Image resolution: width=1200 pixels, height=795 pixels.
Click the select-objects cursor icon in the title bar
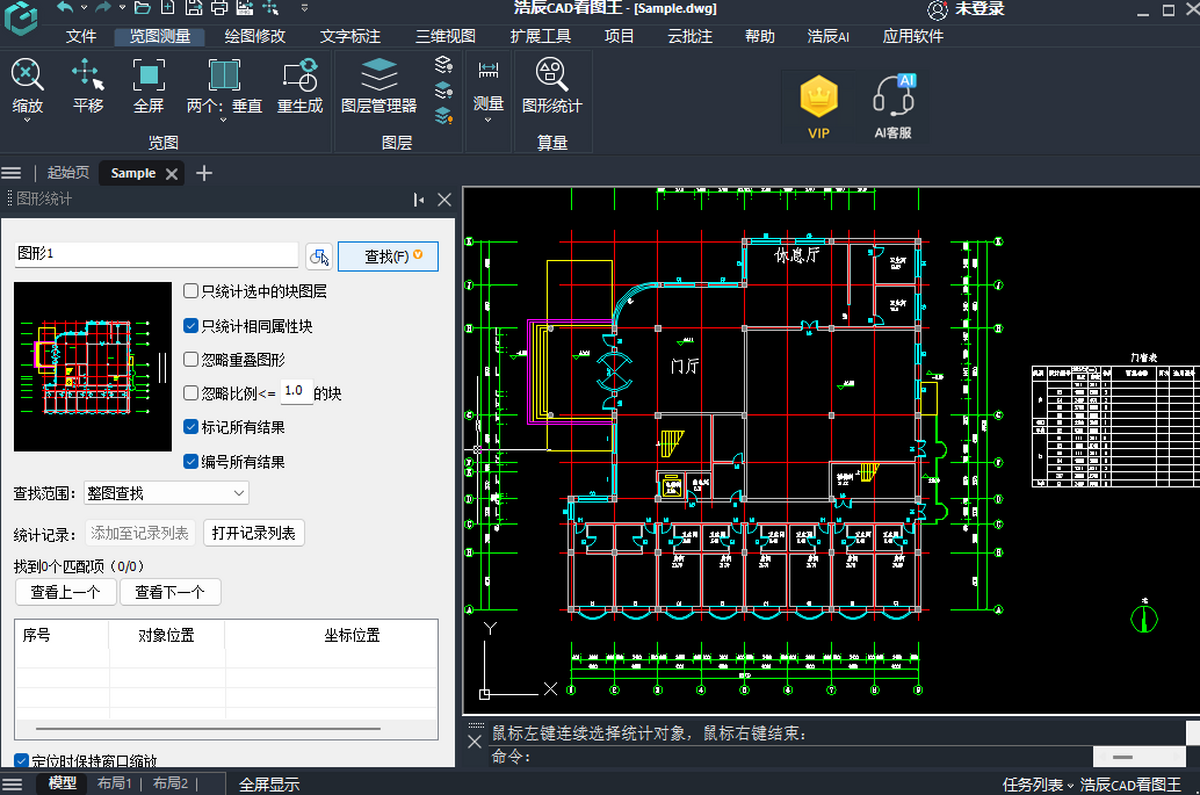pos(270,8)
